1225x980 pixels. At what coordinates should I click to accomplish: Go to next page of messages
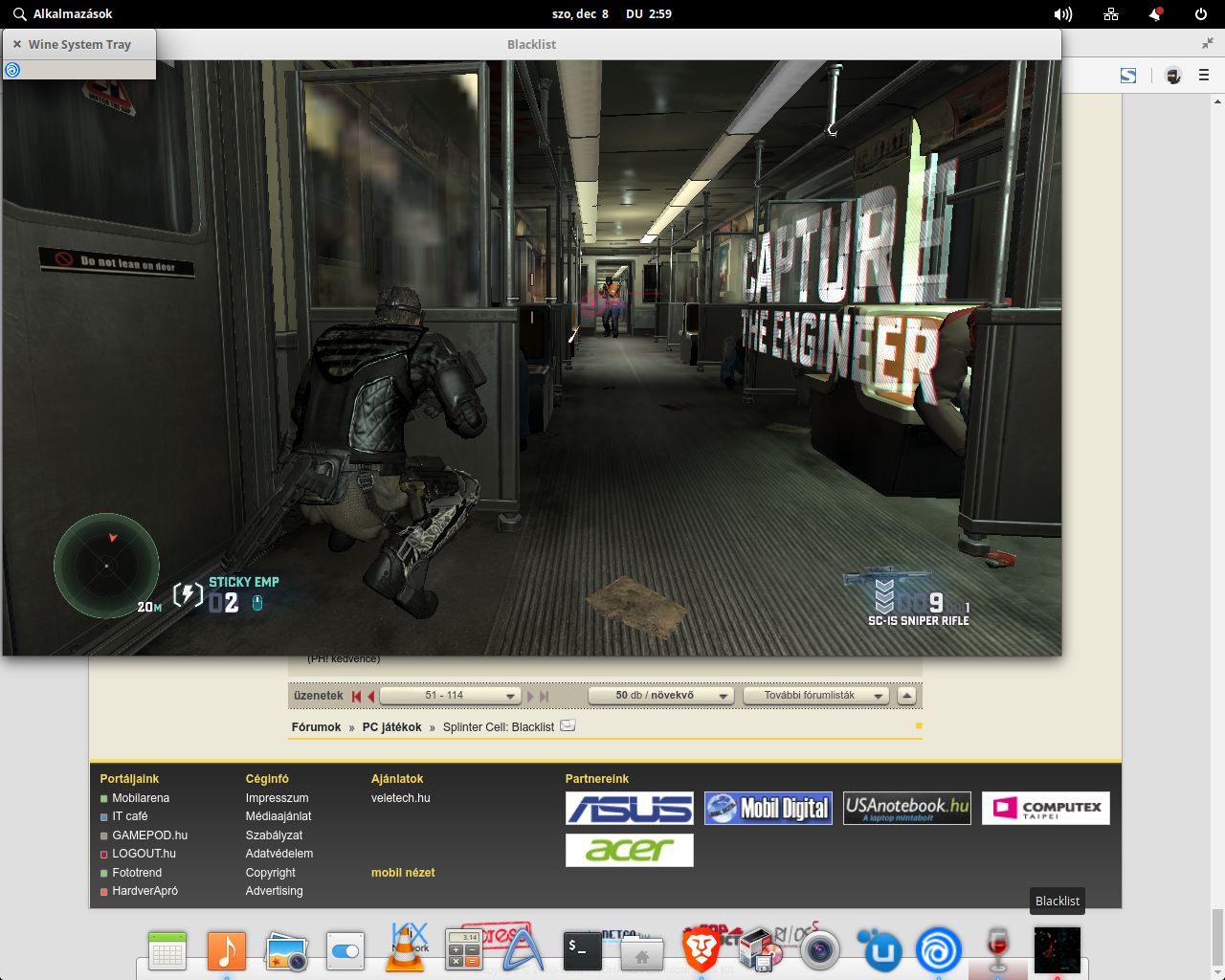[530, 697]
